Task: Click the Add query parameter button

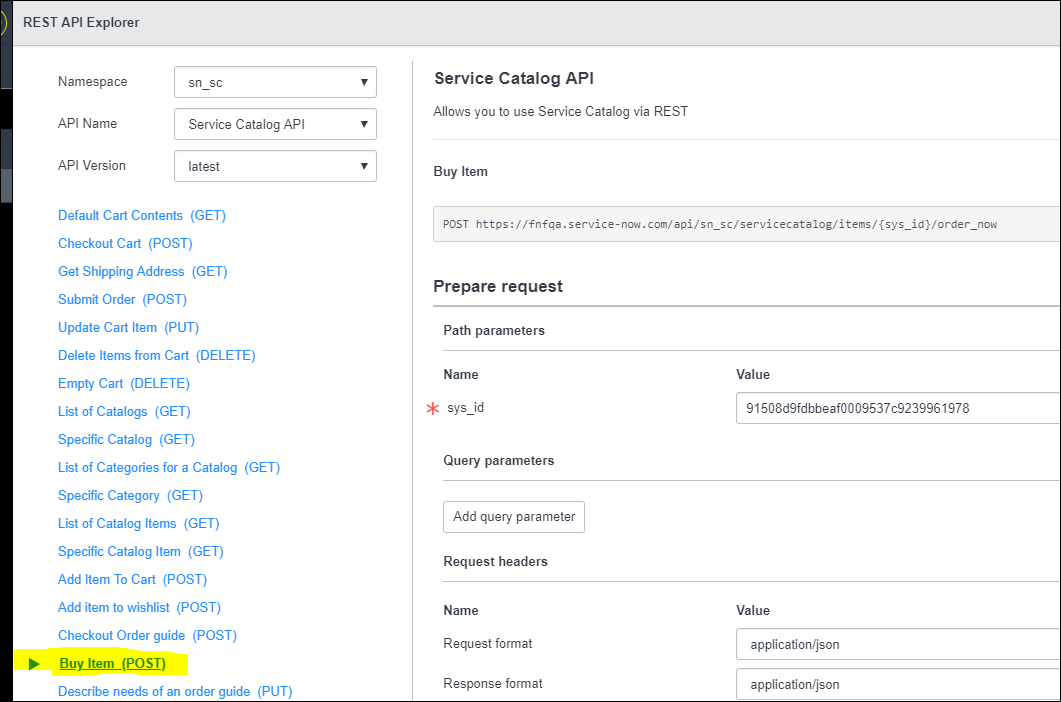Action: (514, 517)
